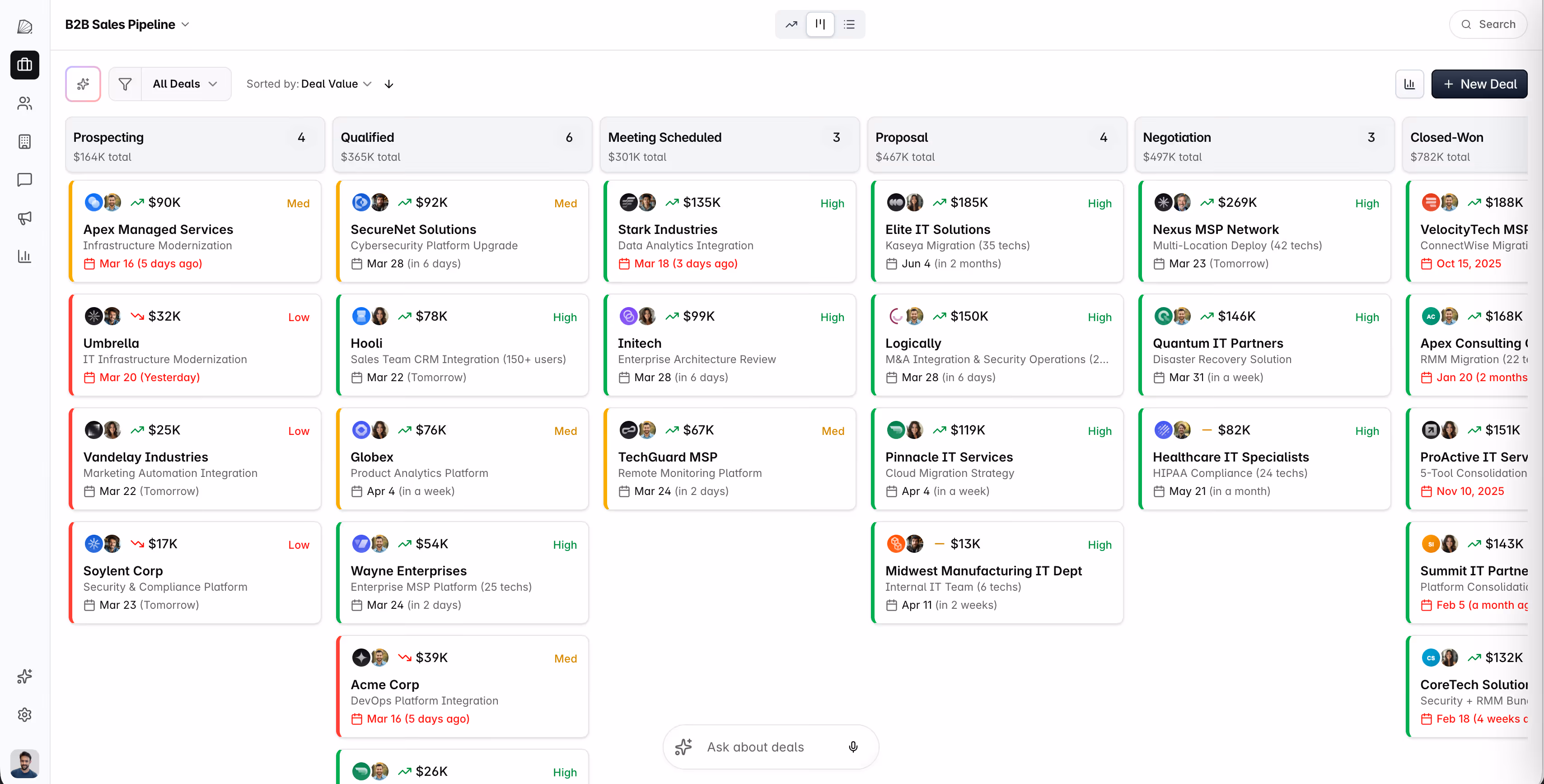Click the New Deal button
The width and height of the screenshot is (1544, 784).
pos(1478,84)
